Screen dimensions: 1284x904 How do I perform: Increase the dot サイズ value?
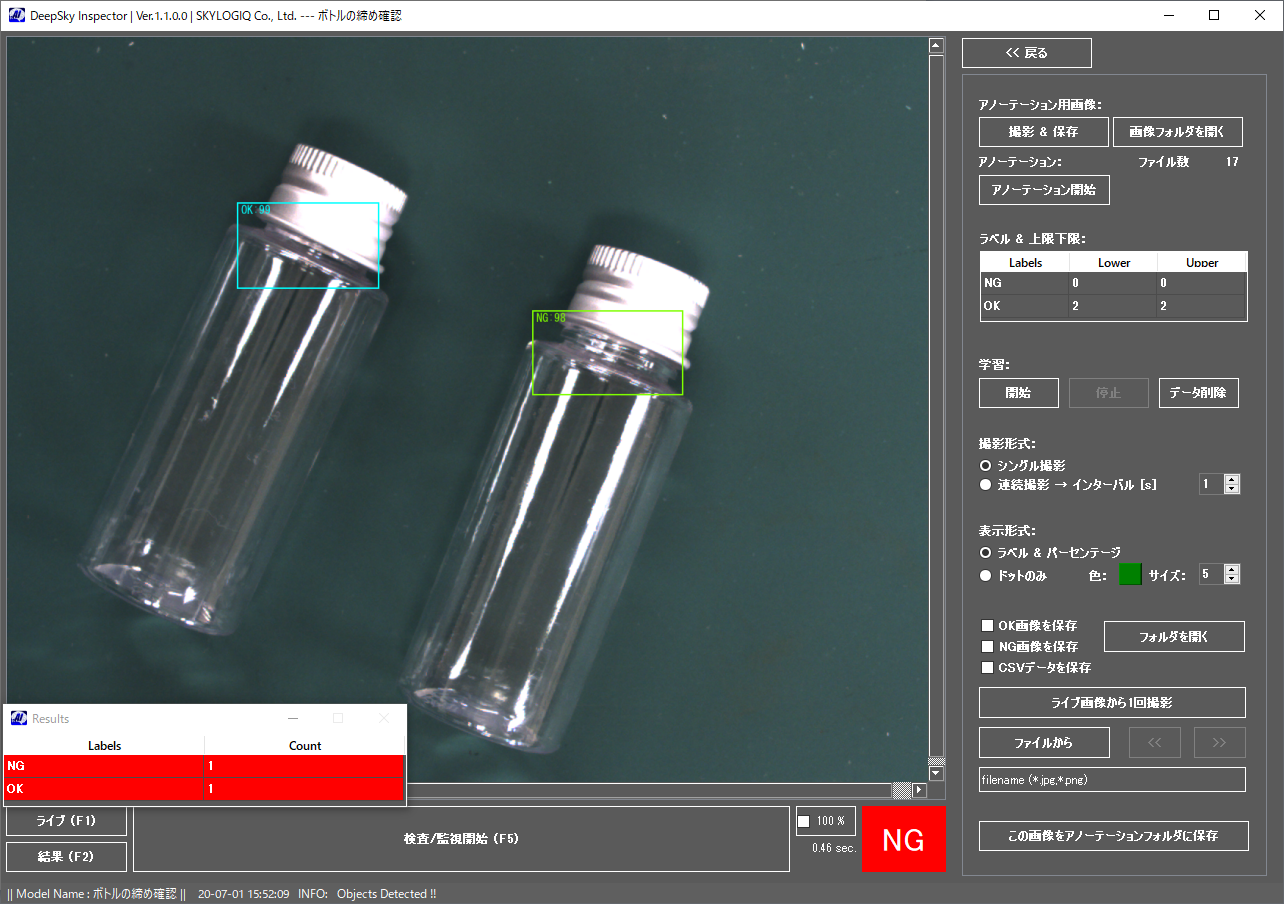click(x=1232, y=569)
